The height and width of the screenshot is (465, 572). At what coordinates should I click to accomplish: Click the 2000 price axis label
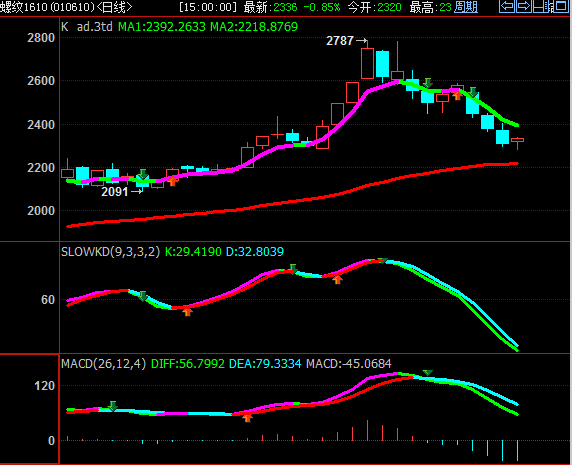(41, 211)
